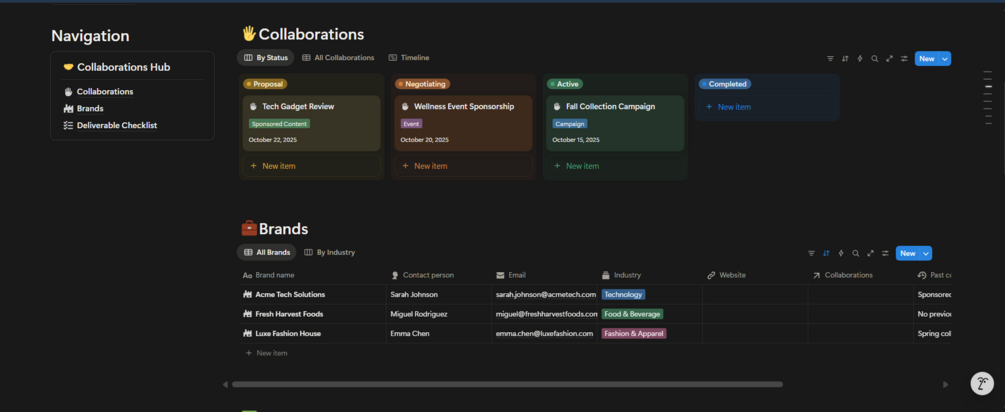Open search icon in Brands toolbar
The height and width of the screenshot is (412, 1005).
tap(856, 253)
